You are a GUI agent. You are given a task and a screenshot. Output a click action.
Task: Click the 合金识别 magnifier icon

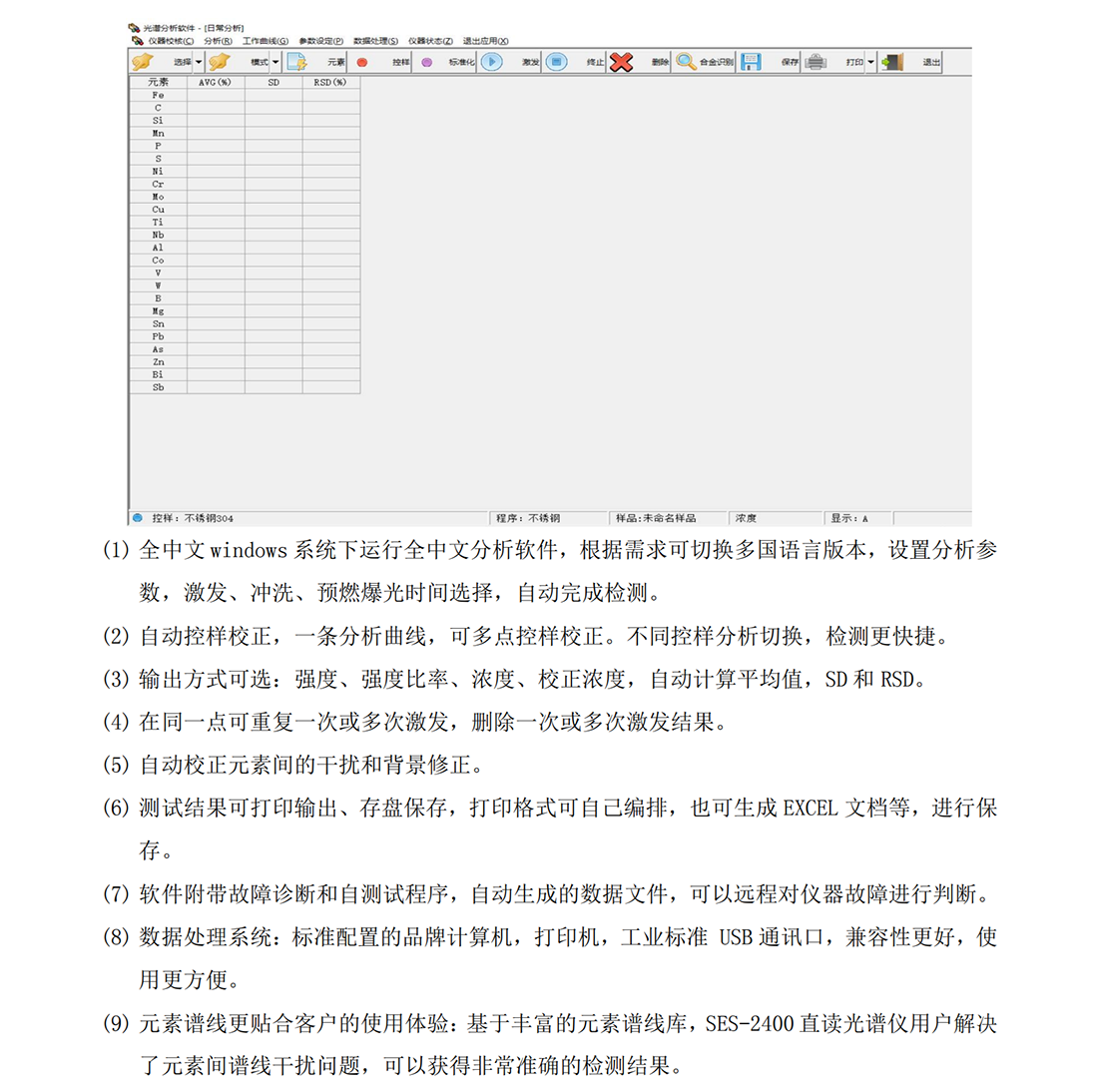coord(685,62)
